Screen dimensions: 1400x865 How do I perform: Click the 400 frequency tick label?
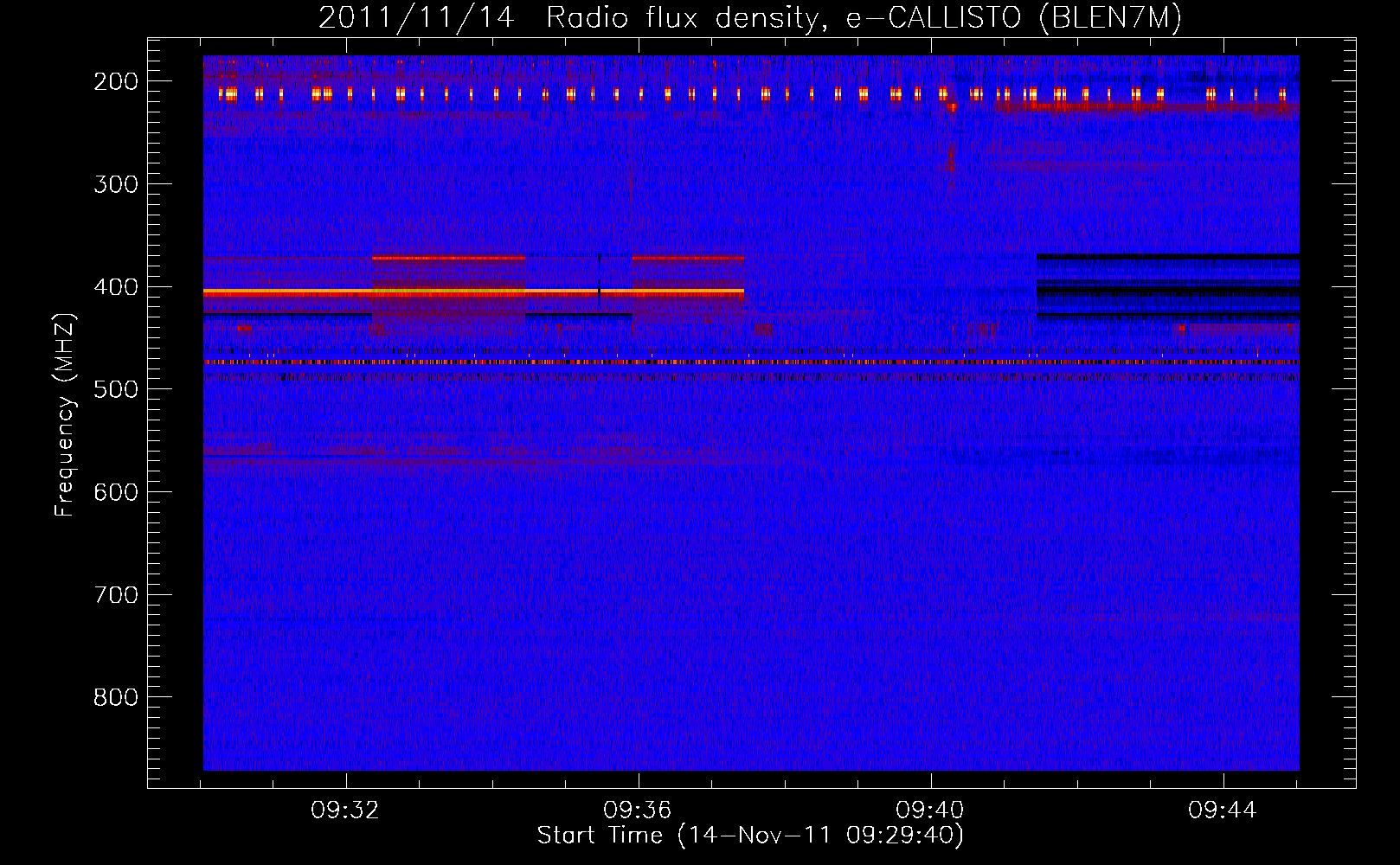[115, 287]
